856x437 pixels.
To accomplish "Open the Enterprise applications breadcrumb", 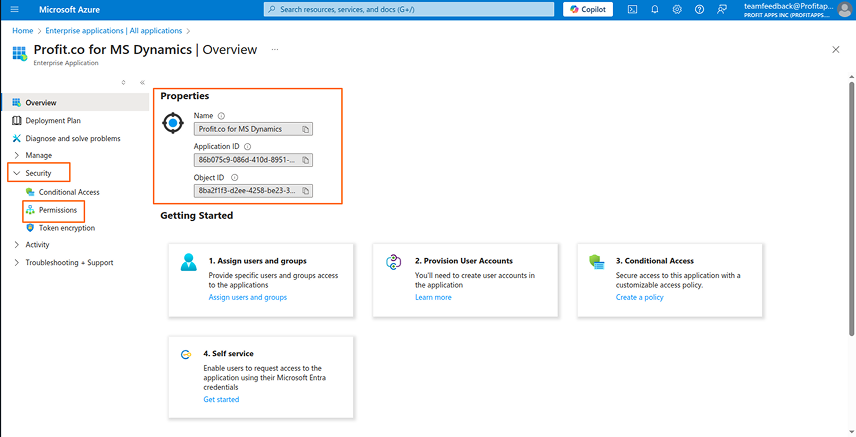I will coord(114,31).
